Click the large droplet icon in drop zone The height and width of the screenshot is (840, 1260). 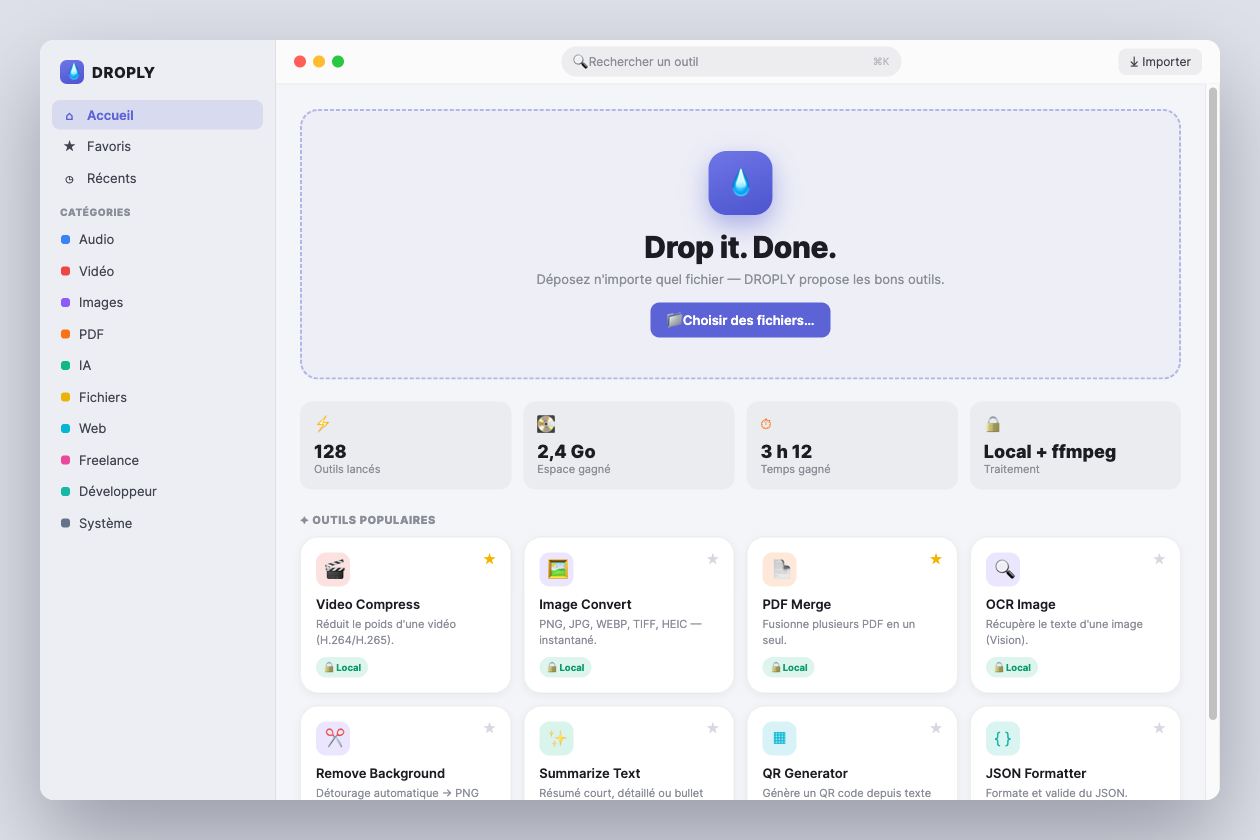click(x=740, y=183)
